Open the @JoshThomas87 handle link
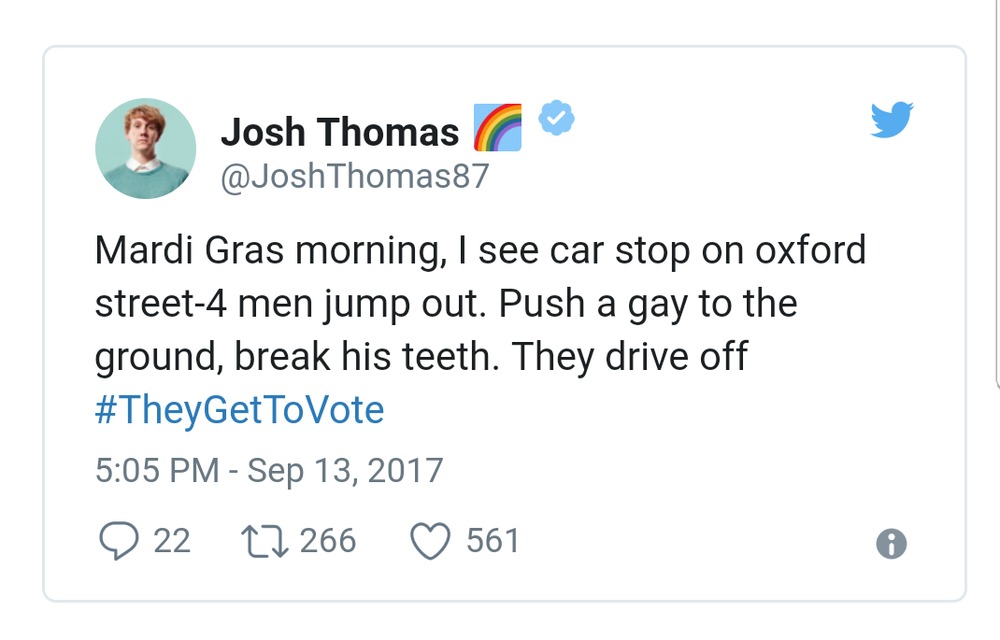 (354, 176)
